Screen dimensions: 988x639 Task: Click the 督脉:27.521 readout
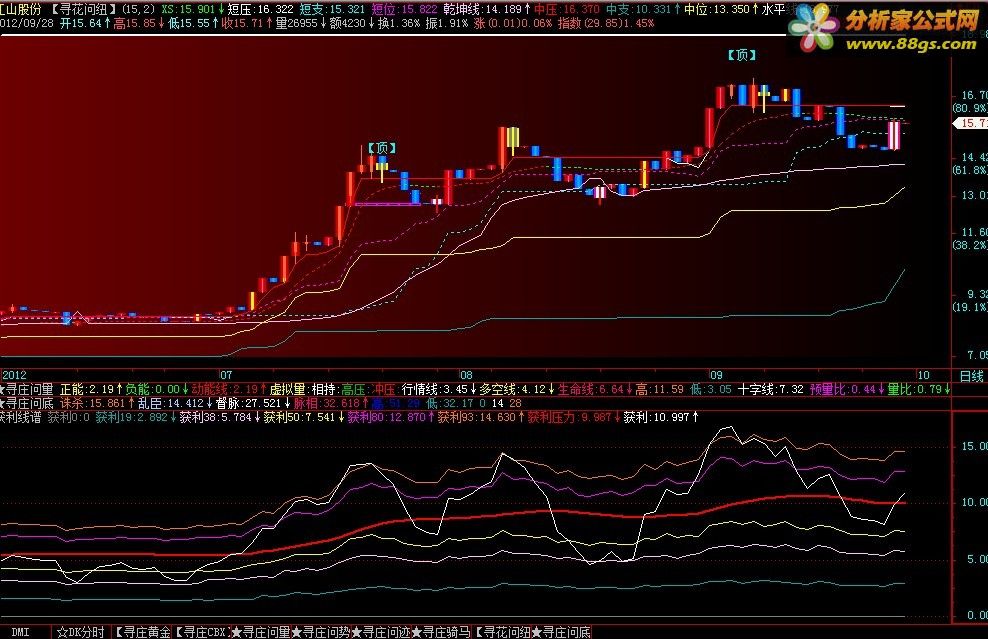(253, 403)
